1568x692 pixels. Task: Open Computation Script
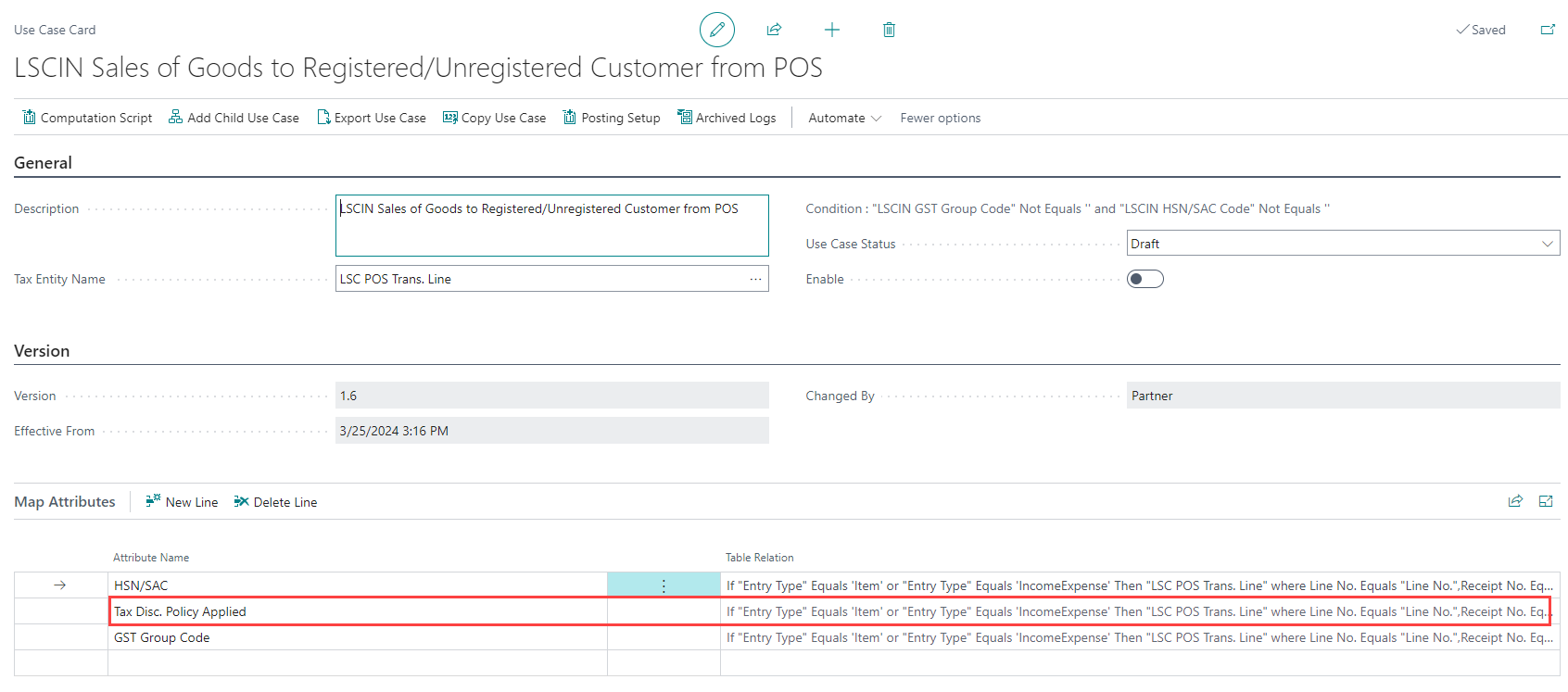(x=87, y=118)
